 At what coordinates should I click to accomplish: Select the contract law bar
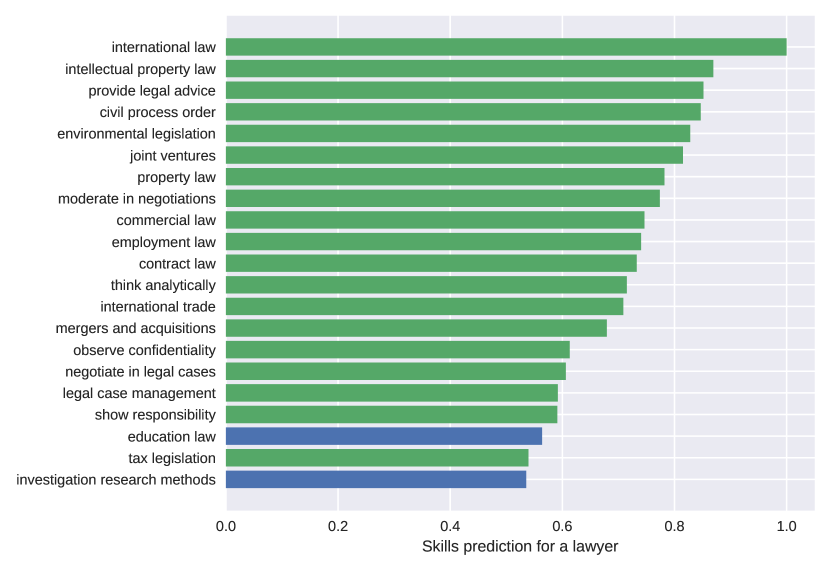point(431,263)
